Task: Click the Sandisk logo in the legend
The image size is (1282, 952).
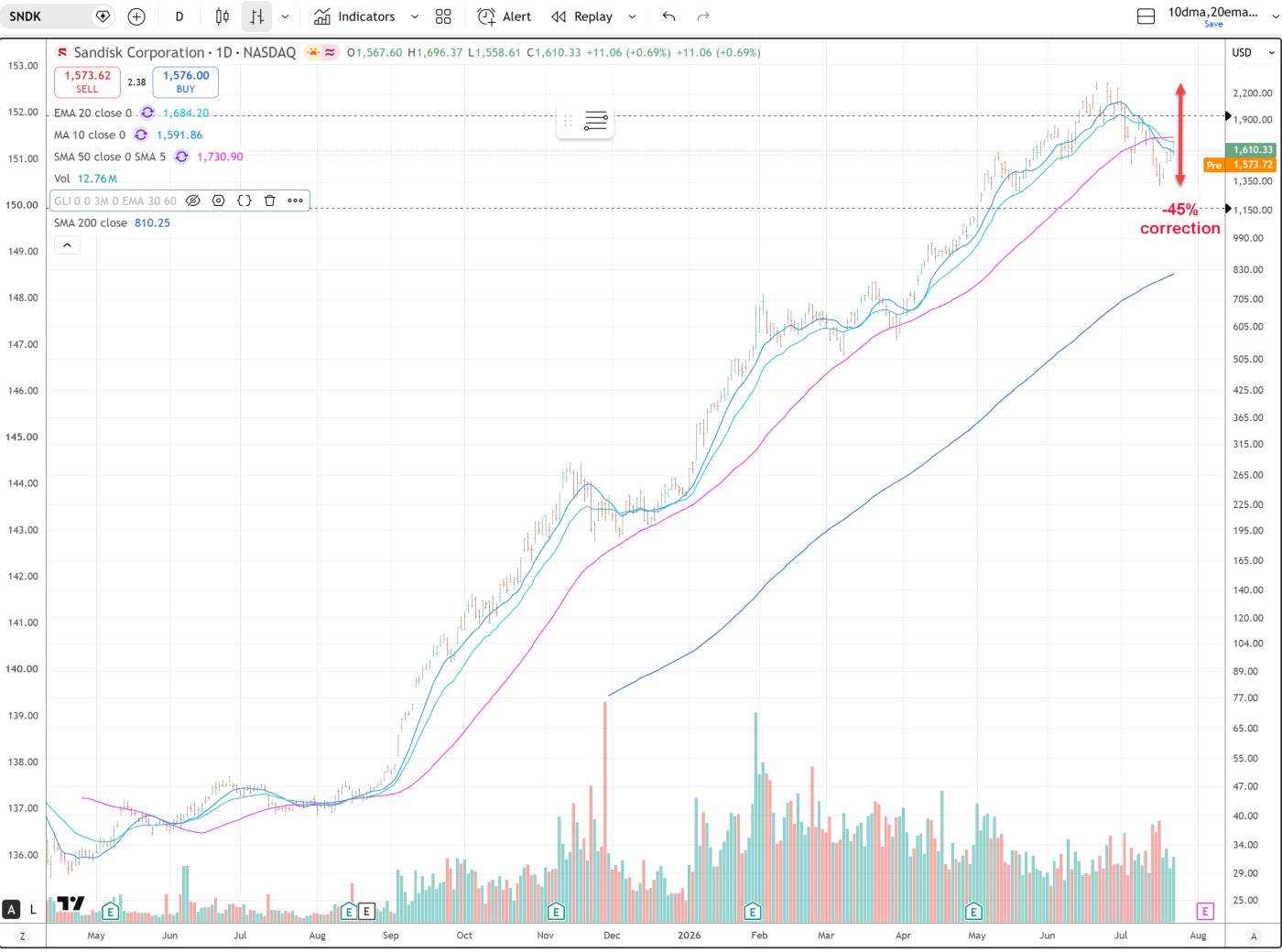Action: click(62, 53)
